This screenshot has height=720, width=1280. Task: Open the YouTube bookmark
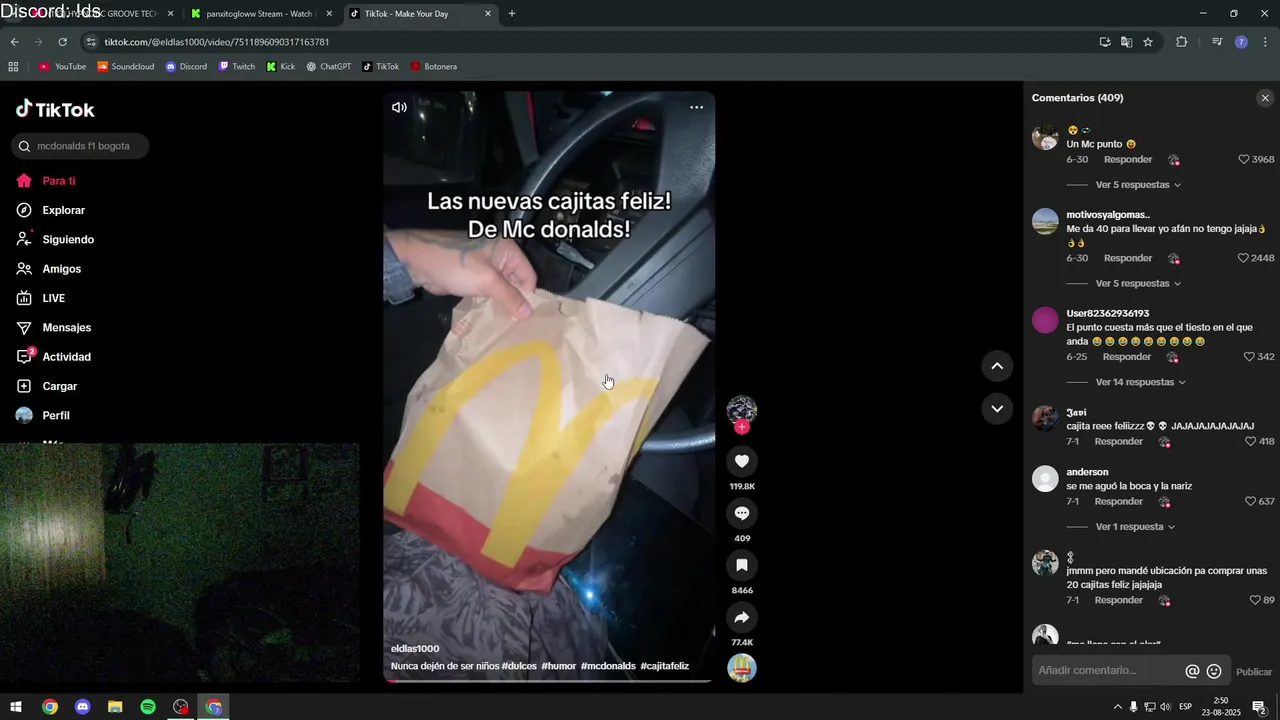(62, 67)
